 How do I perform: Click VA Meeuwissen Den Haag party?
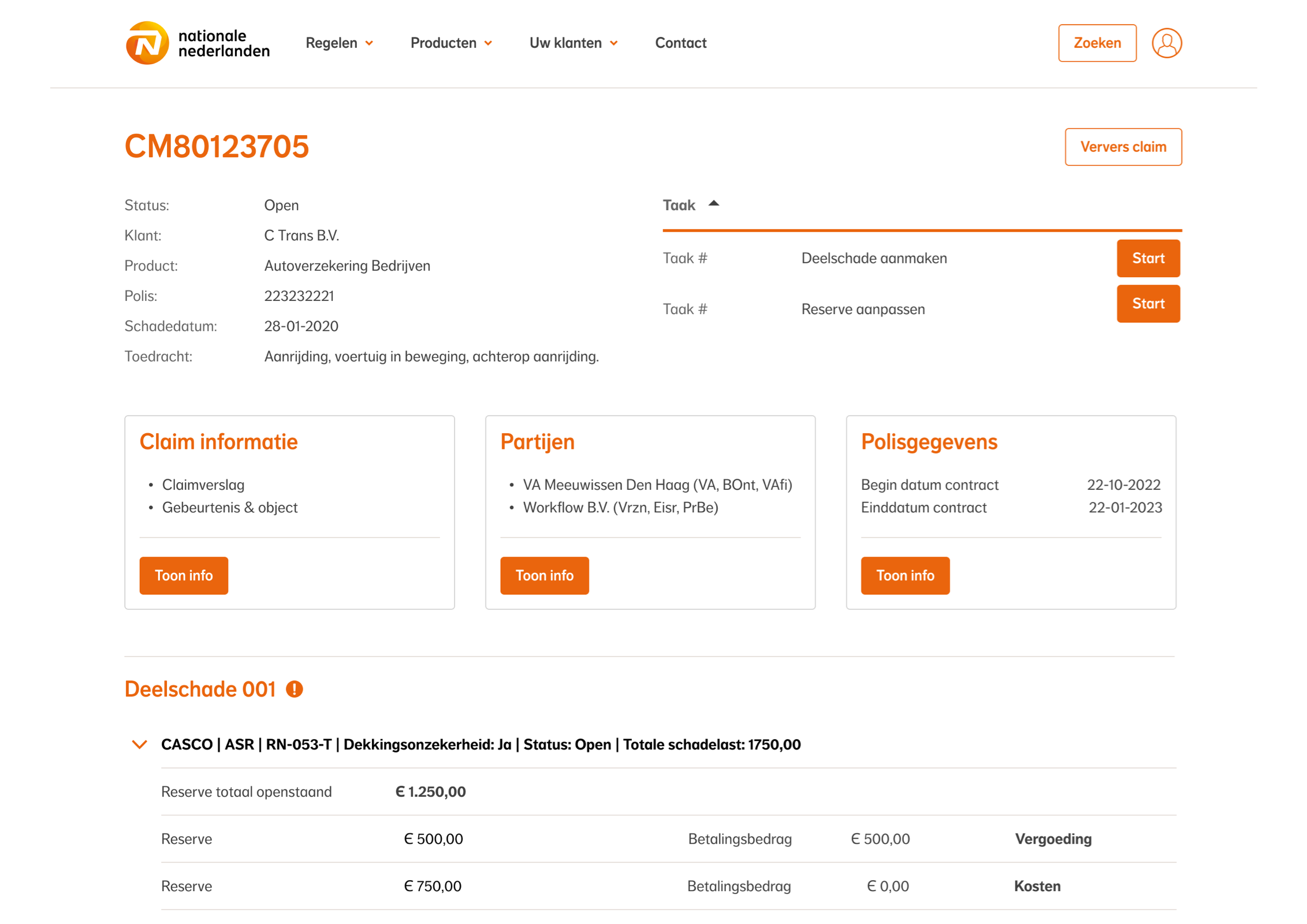tap(657, 485)
